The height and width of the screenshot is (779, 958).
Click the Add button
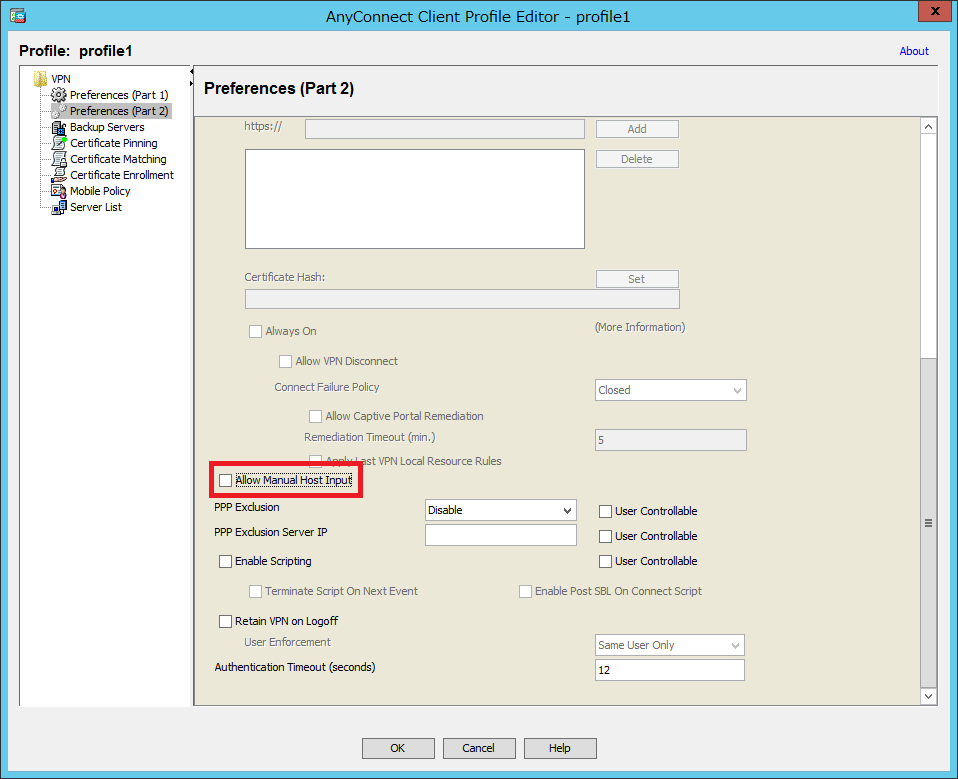(637, 129)
